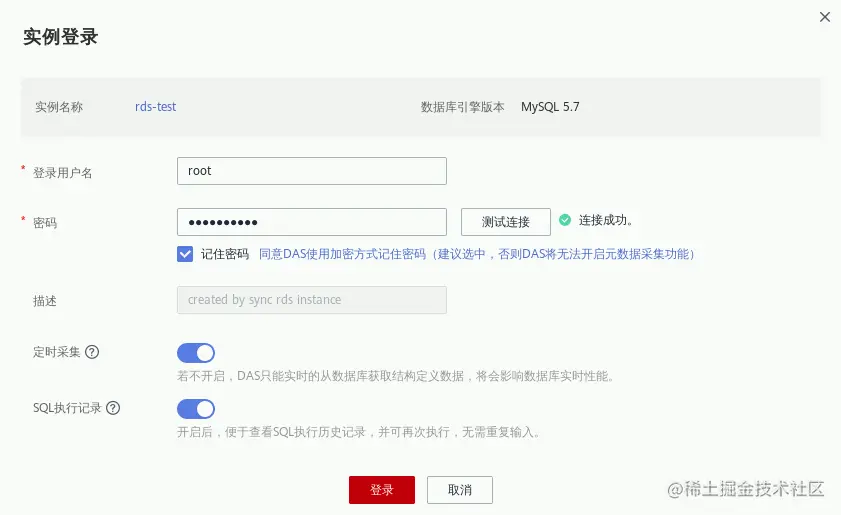Viewport: 841px width, 515px height.
Task: Click the 实例登录 dialog title
Action: tap(61, 36)
